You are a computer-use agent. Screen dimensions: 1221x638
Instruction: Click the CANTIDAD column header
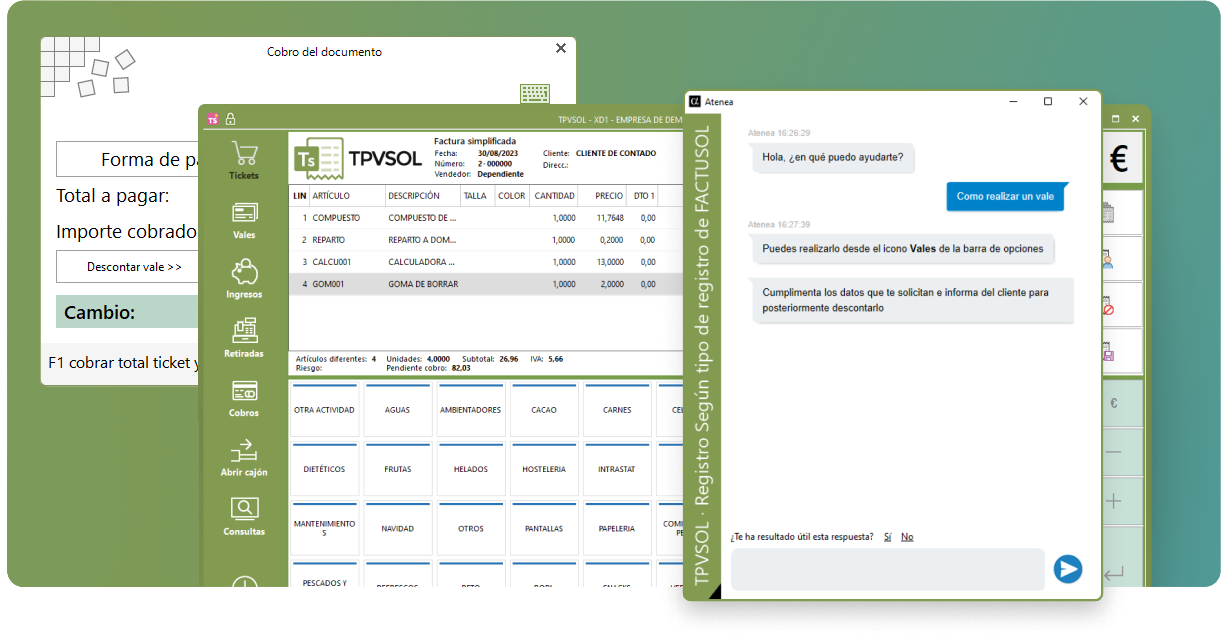[x=554, y=196]
